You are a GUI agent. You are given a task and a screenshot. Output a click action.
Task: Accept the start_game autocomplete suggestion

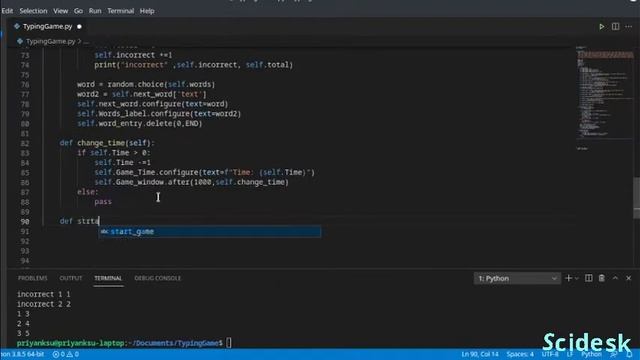coord(210,231)
